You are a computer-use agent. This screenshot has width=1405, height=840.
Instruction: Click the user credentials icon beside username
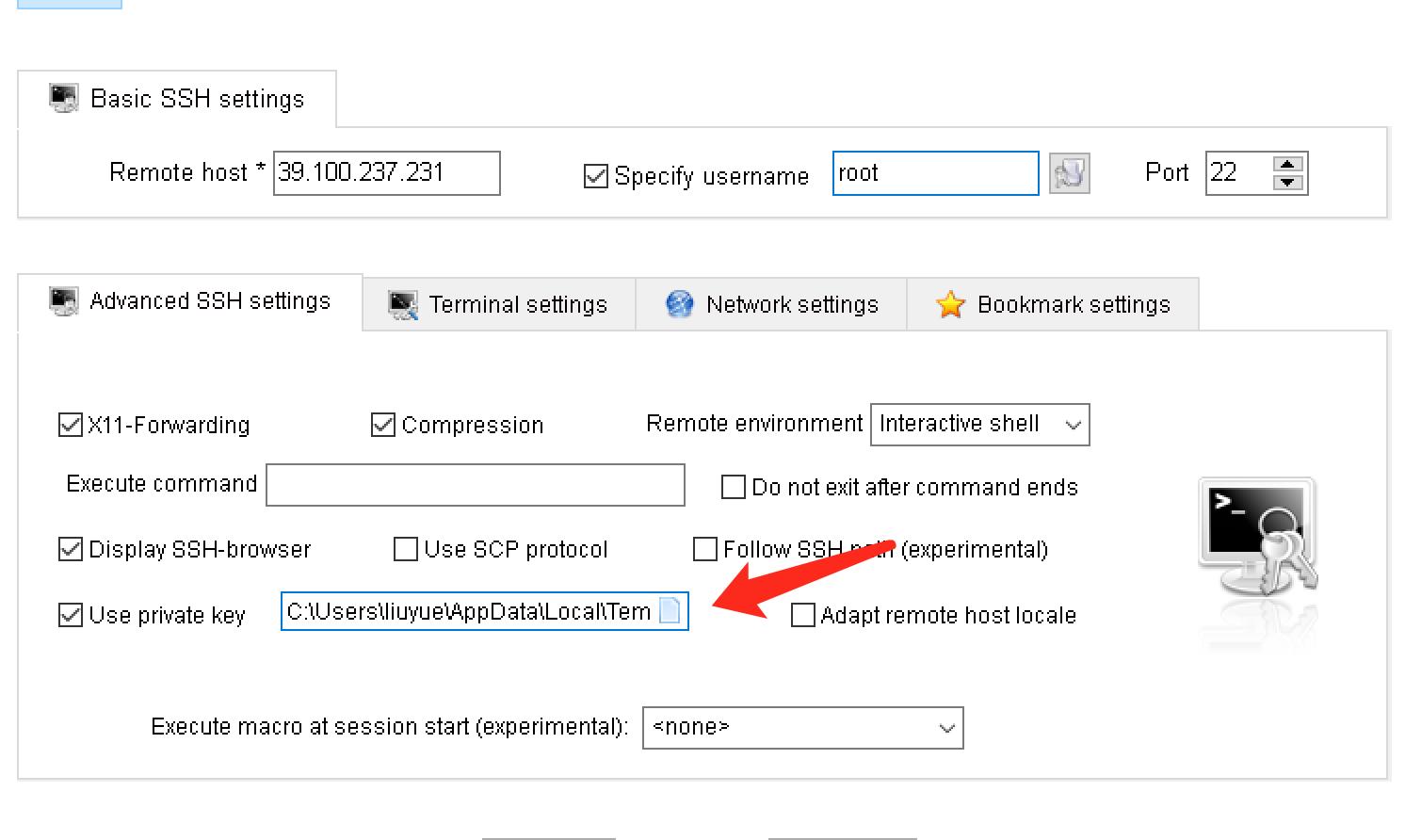click(1069, 173)
